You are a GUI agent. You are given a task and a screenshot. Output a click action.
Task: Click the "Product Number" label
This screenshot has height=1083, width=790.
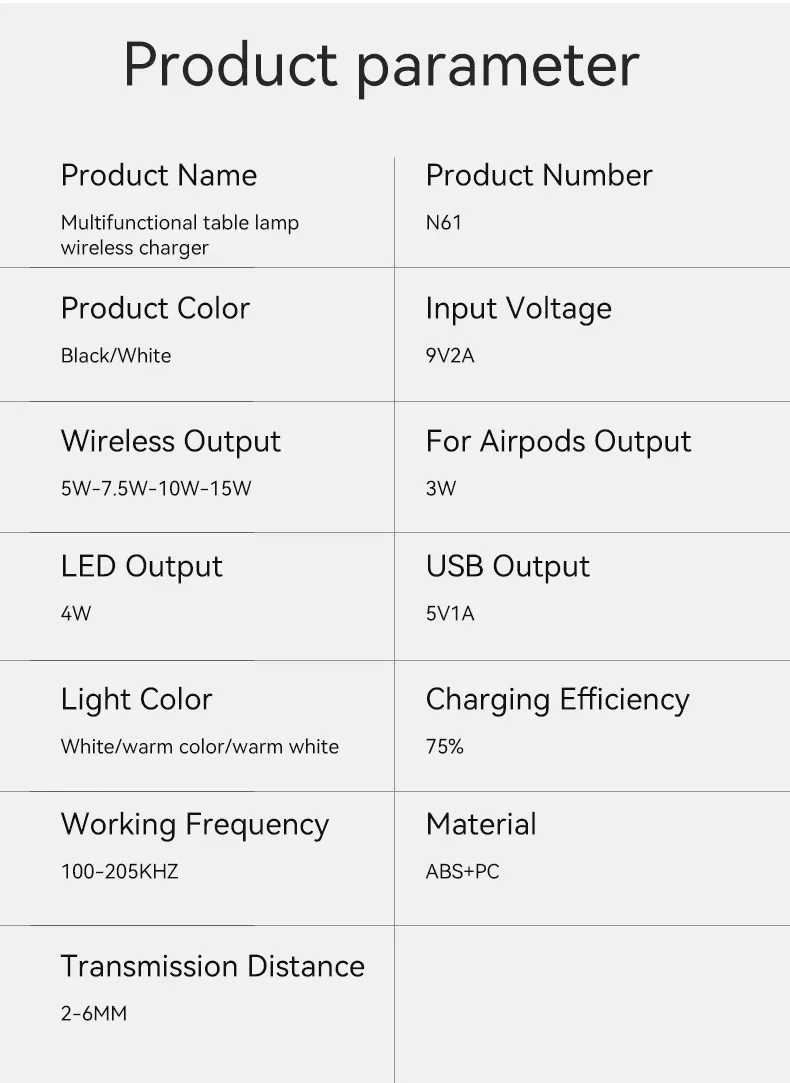539,175
